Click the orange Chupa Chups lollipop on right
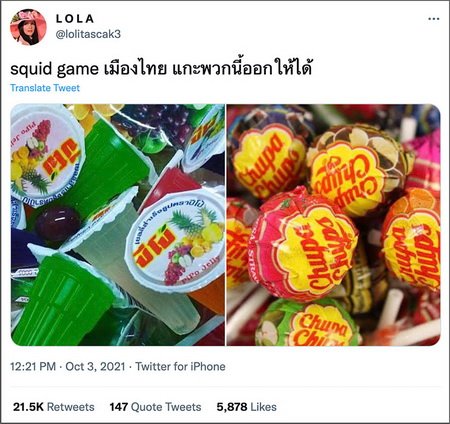 tap(412, 240)
